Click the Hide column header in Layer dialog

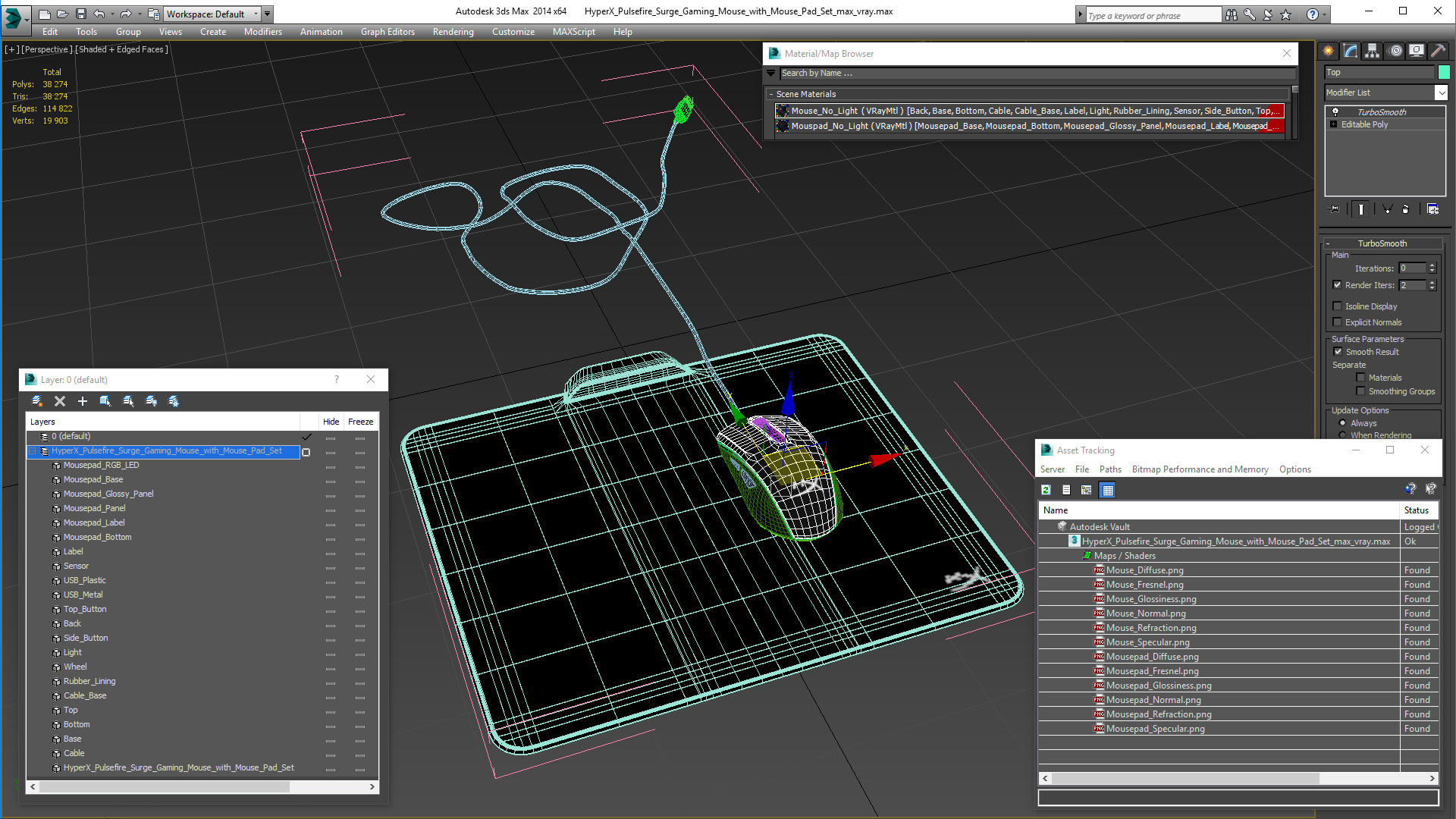pyautogui.click(x=331, y=422)
